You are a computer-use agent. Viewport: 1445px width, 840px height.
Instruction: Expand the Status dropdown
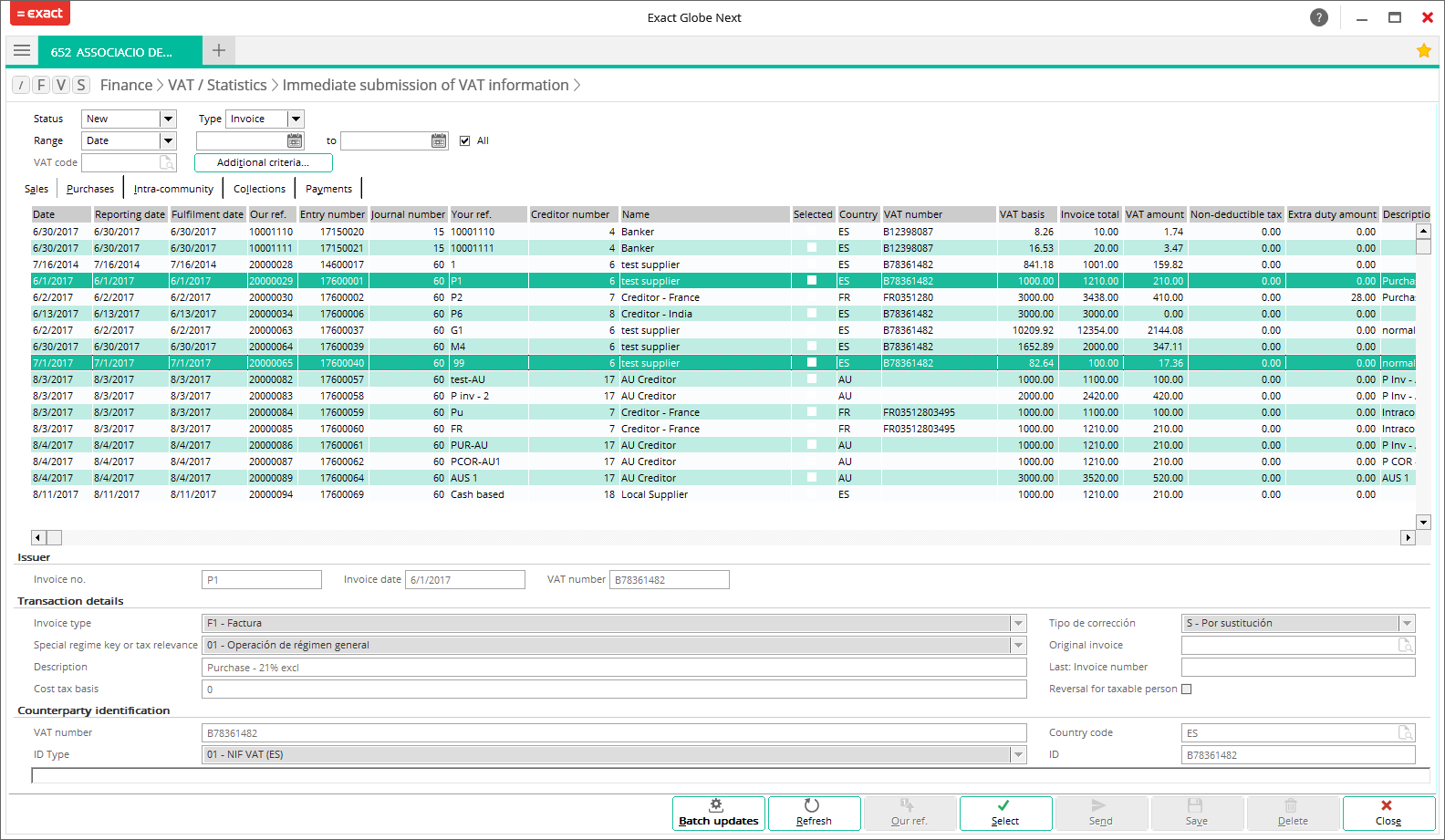pos(168,119)
